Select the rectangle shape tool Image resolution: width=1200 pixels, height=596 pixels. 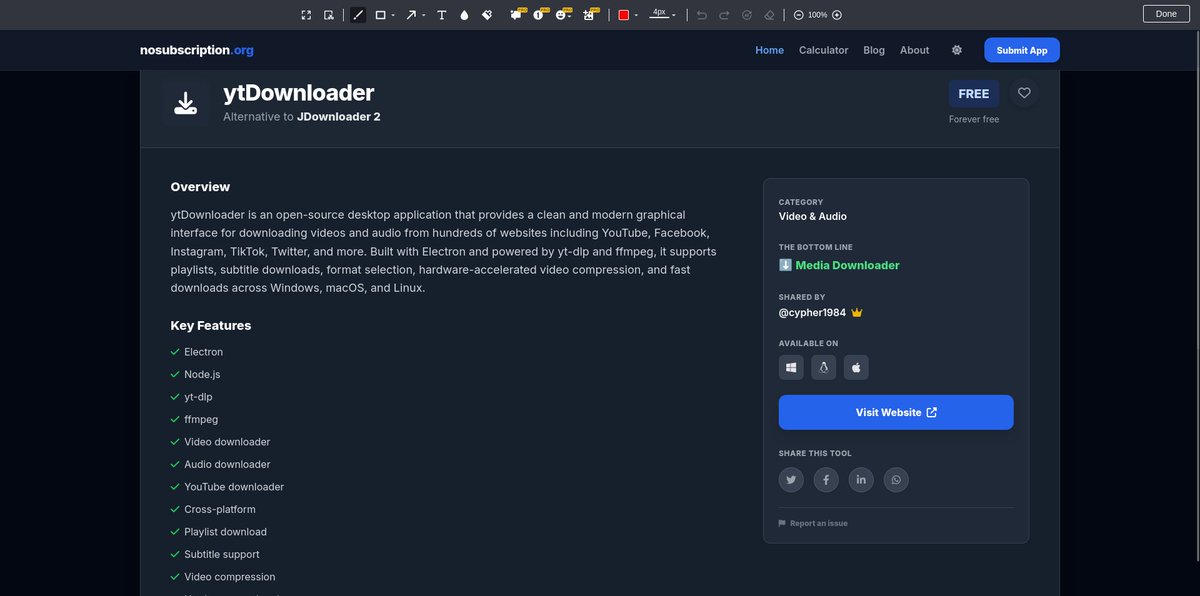pos(381,15)
